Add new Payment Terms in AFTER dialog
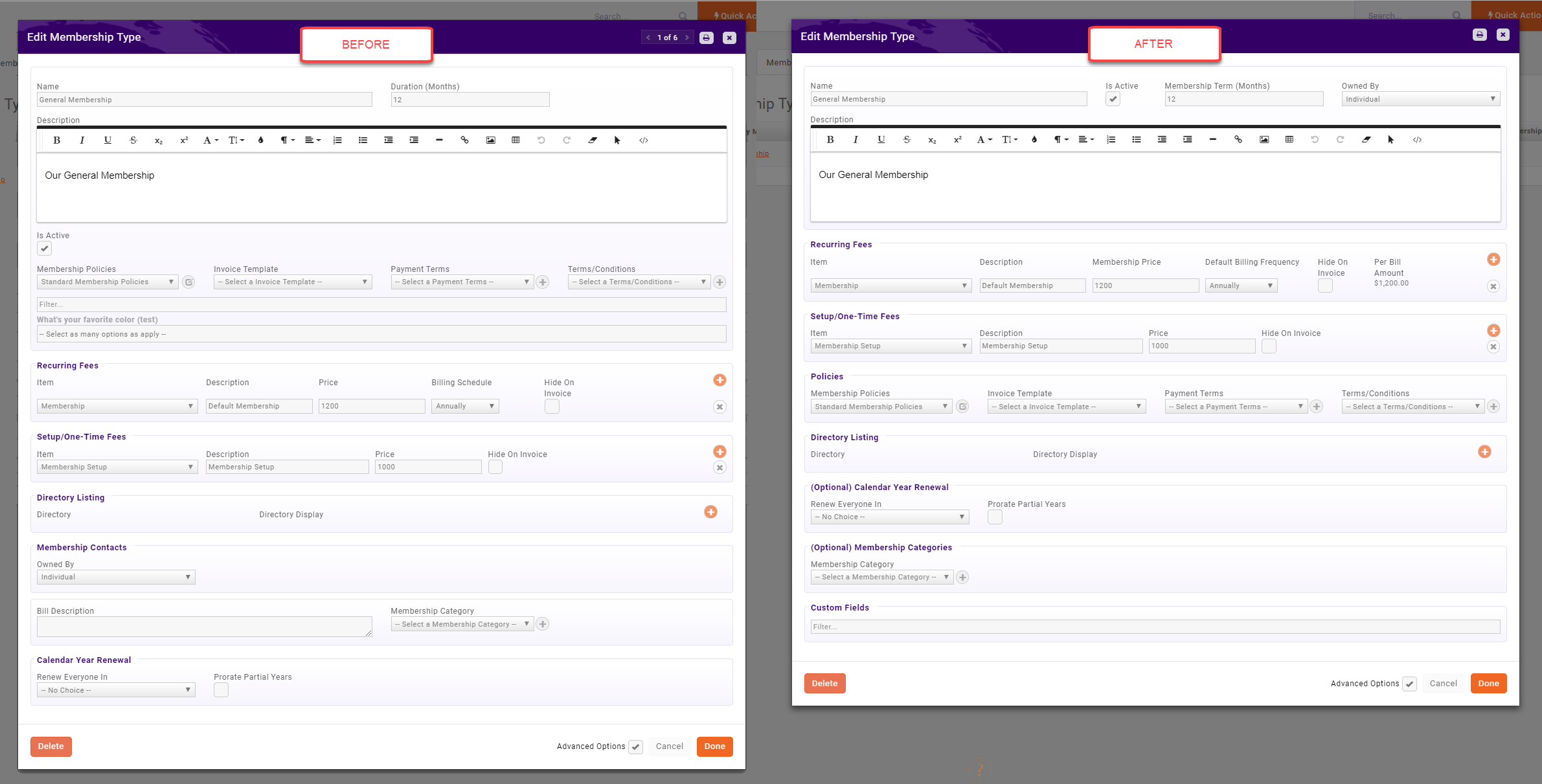This screenshot has width=1542, height=784. 1317,407
